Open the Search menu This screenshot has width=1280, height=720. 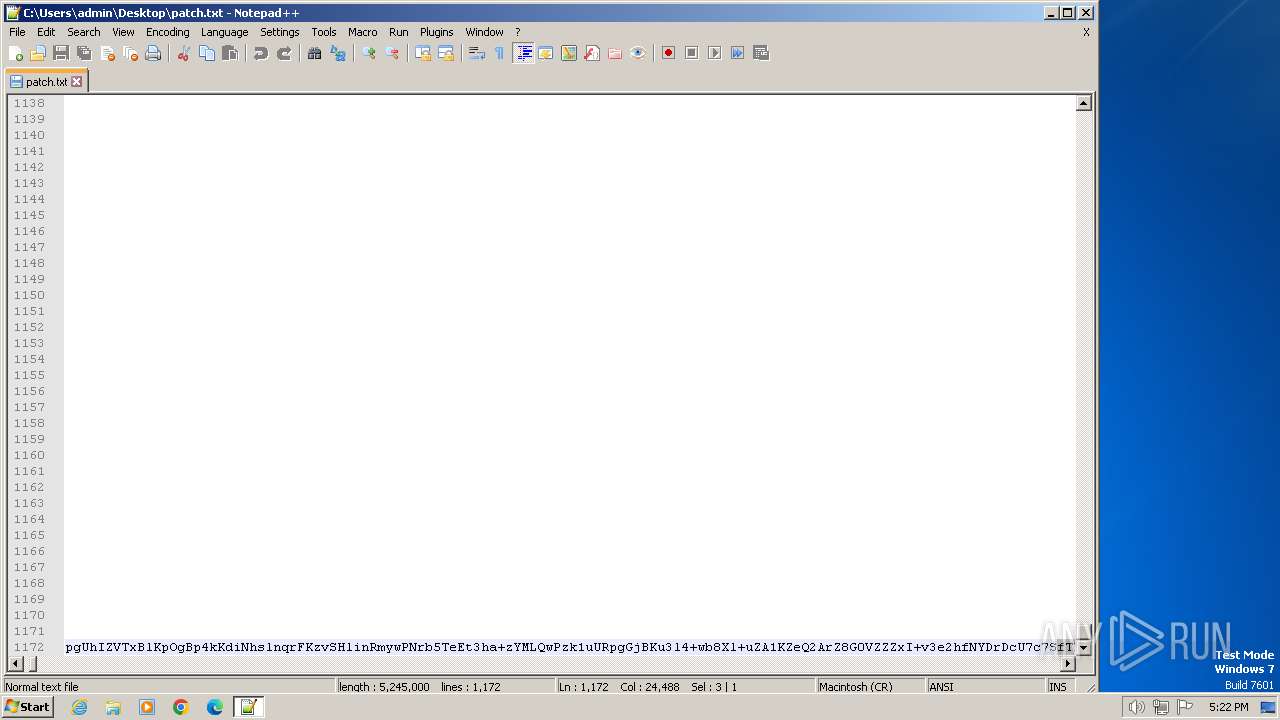[84, 32]
